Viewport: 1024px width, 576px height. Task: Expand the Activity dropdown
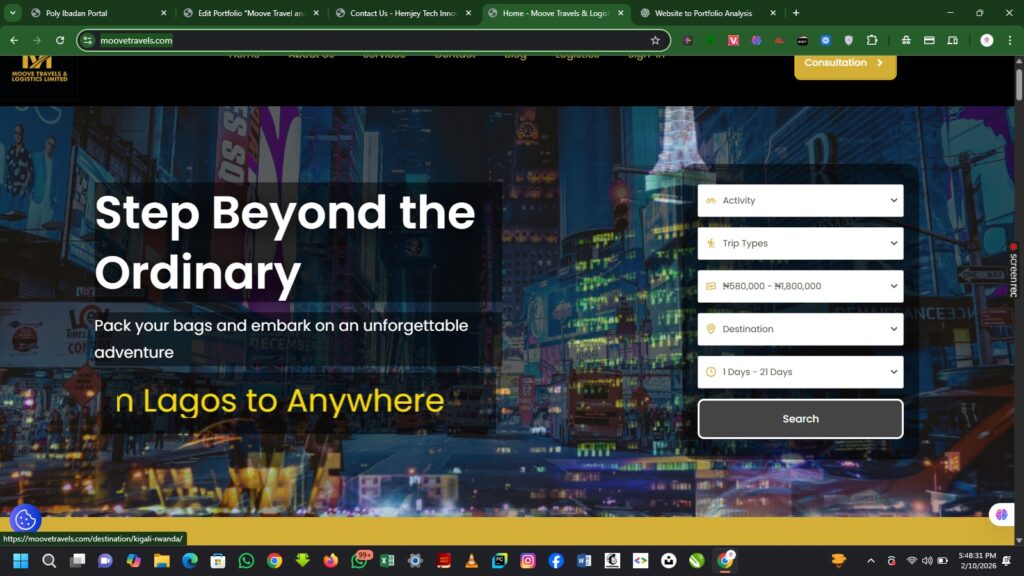800,200
